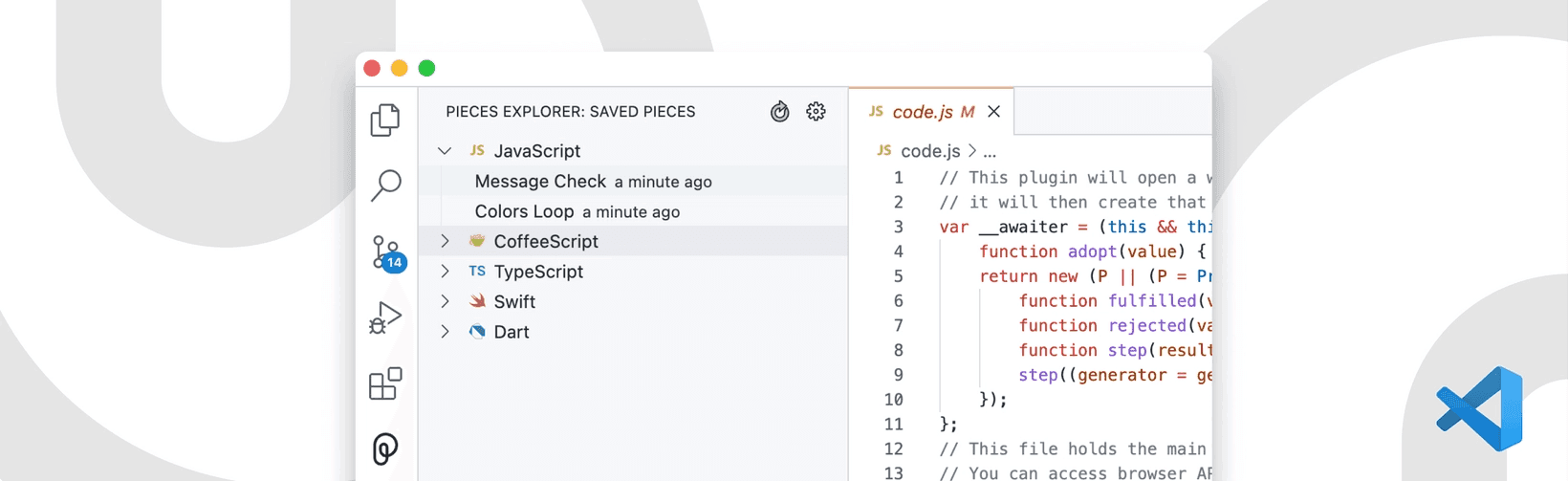Click the Dart language icon
Image resolution: width=1568 pixels, height=481 pixels.
477,332
